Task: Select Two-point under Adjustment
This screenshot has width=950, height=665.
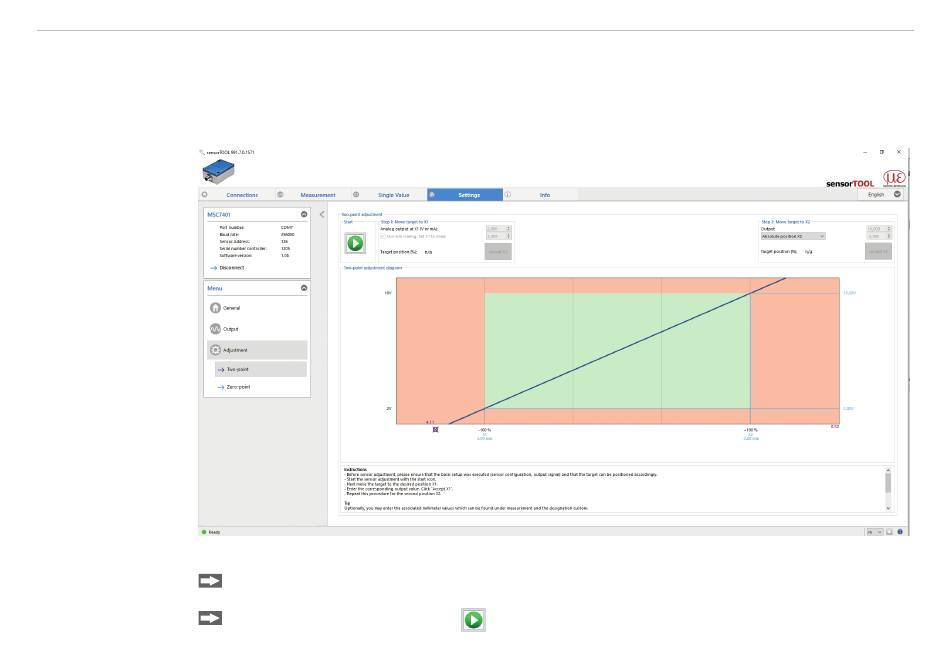Action: coord(261,369)
